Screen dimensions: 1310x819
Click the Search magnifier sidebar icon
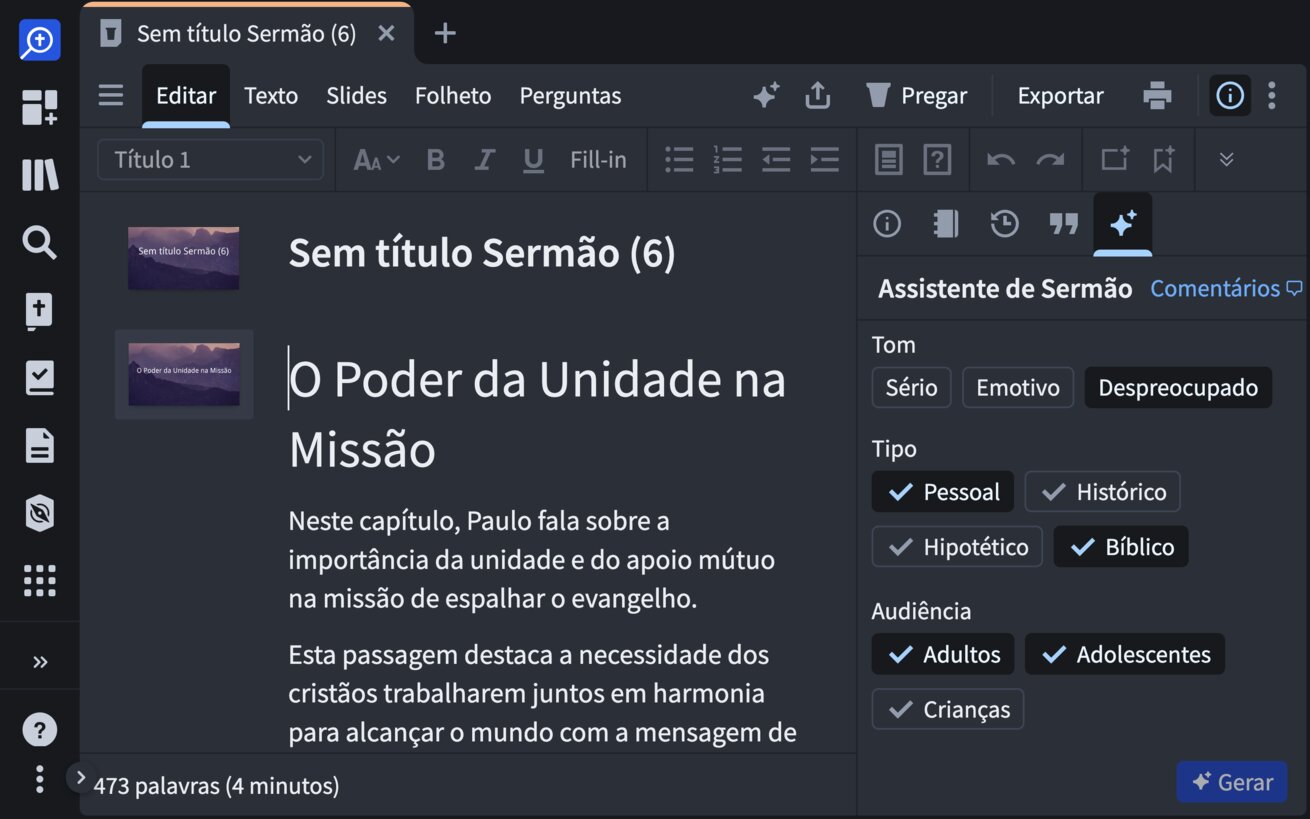tap(39, 242)
